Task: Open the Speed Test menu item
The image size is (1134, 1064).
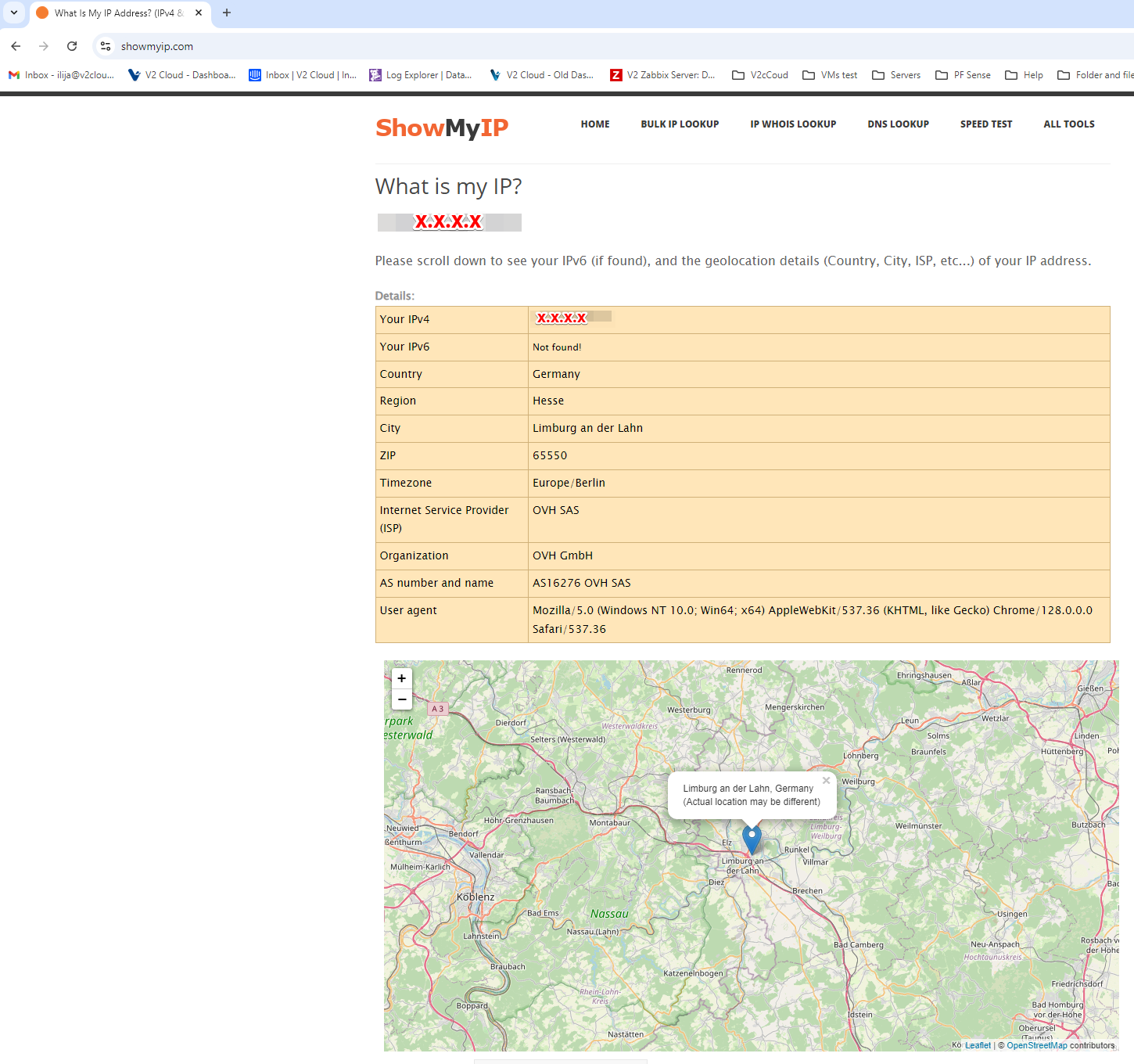Action: click(985, 124)
